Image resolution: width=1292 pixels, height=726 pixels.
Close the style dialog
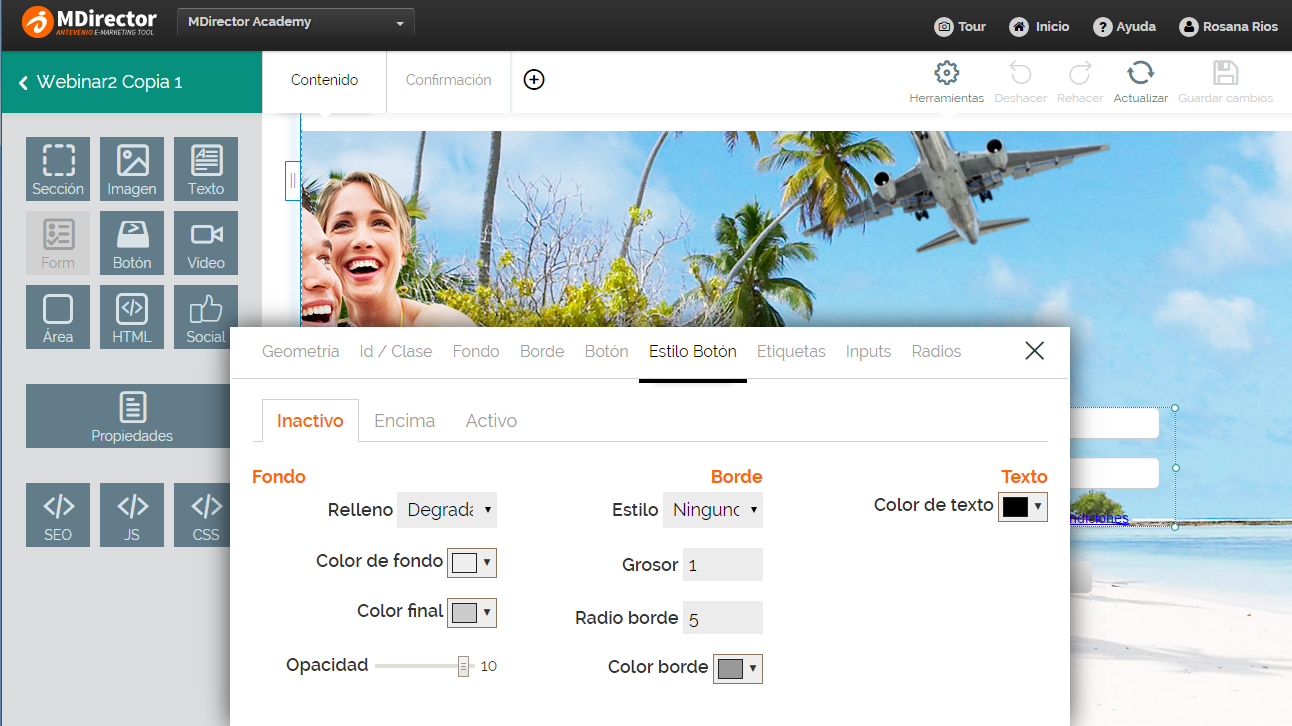click(x=1035, y=350)
